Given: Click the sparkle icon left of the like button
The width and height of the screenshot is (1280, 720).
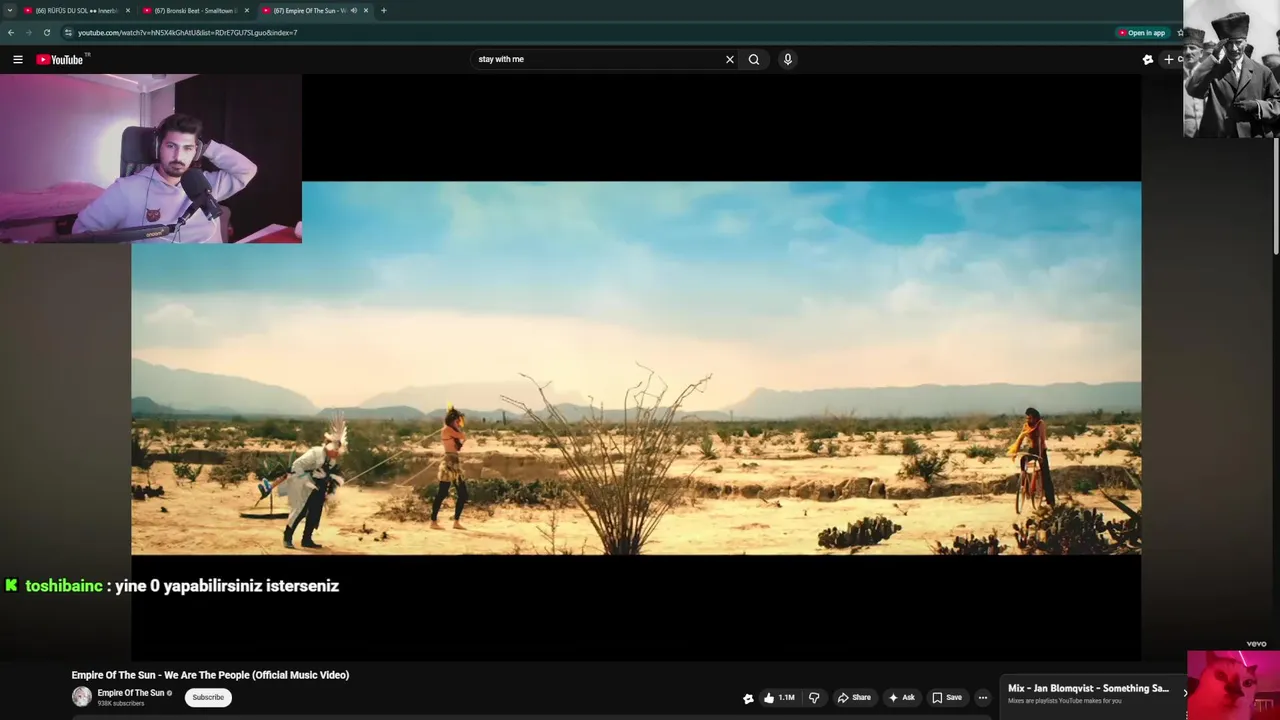Looking at the screenshot, I should coord(748,698).
